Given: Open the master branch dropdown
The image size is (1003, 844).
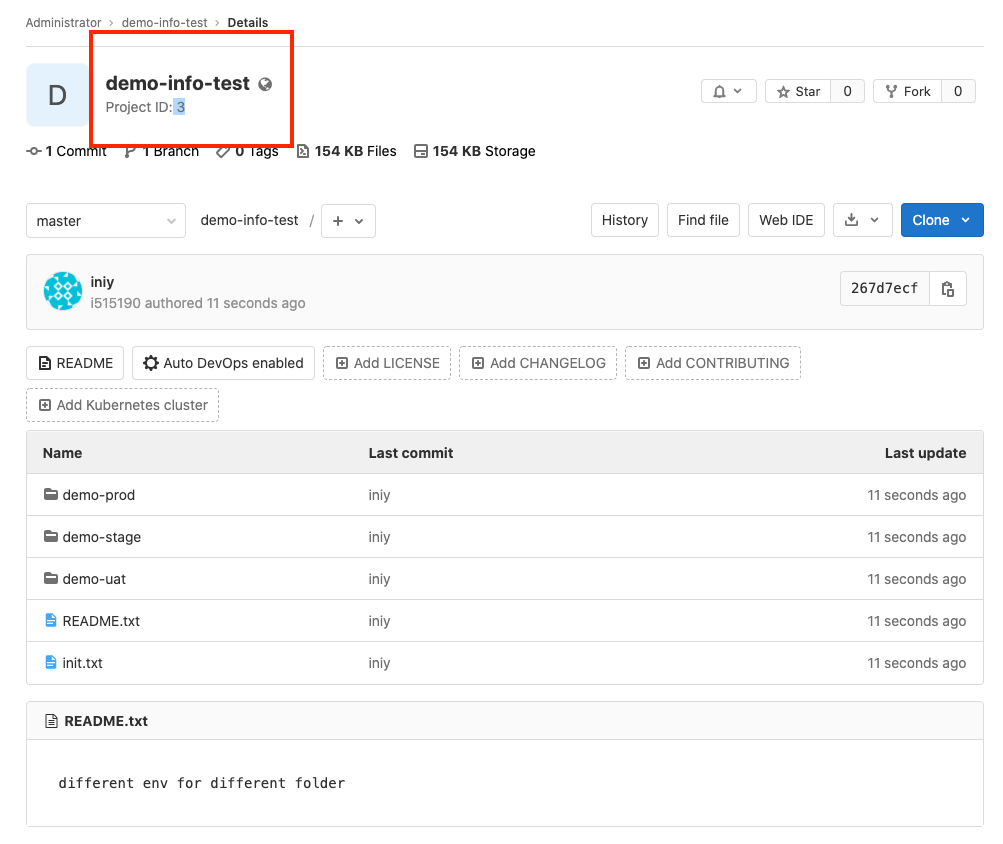Looking at the screenshot, I should click(106, 221).
